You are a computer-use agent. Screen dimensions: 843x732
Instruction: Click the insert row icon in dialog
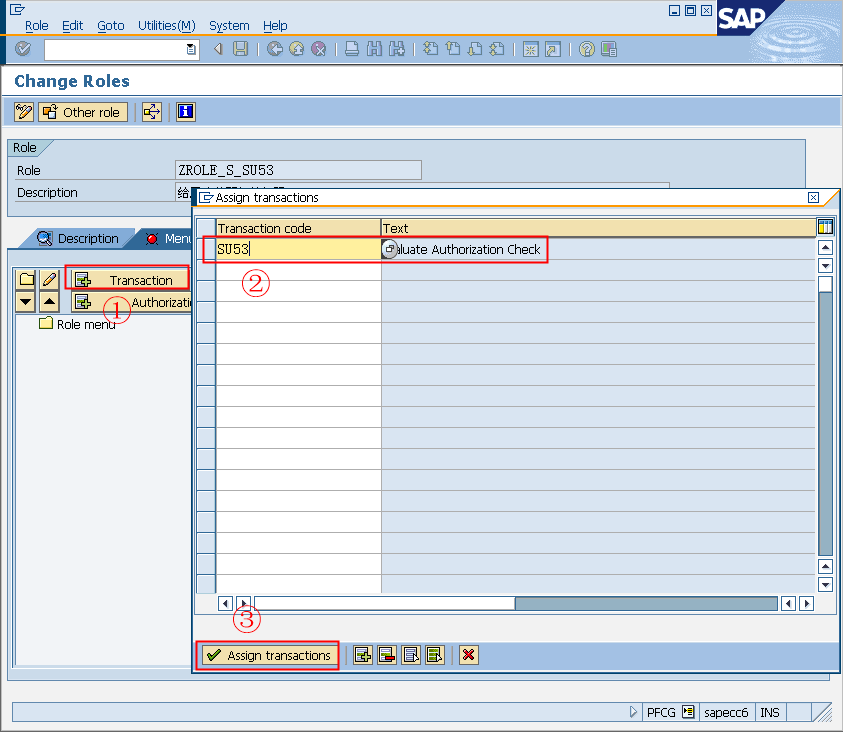click(363, 655)
